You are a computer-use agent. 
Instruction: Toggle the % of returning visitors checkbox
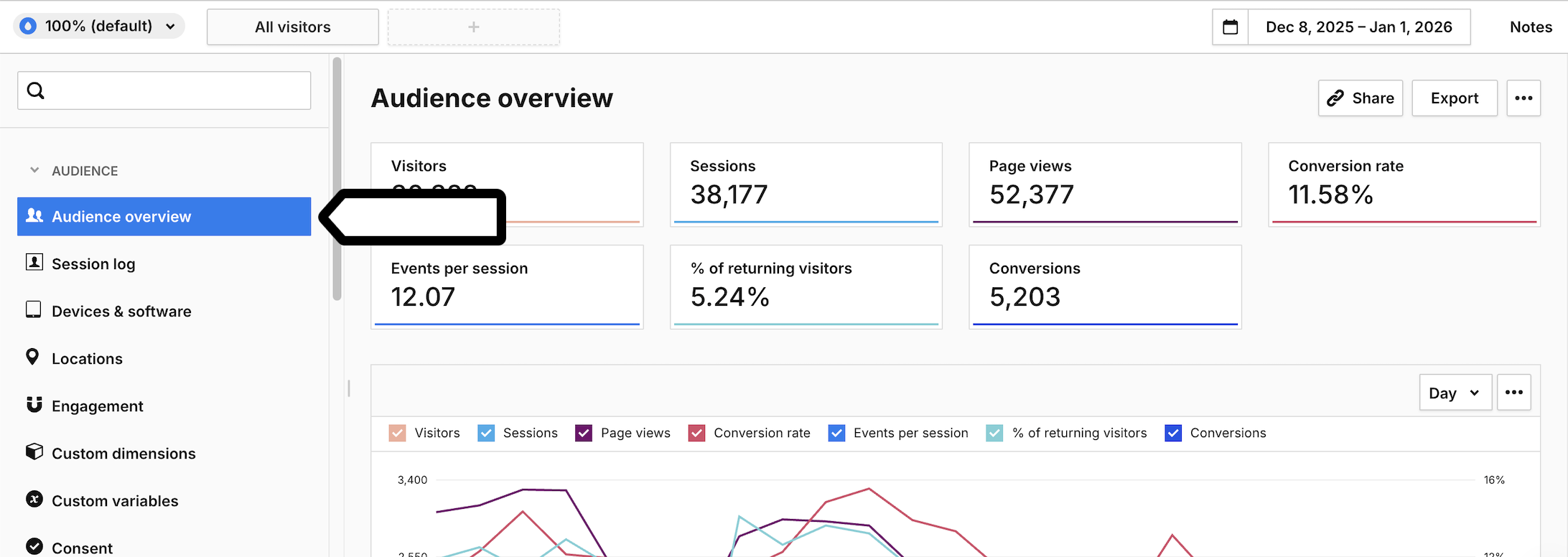pos(994,433)
